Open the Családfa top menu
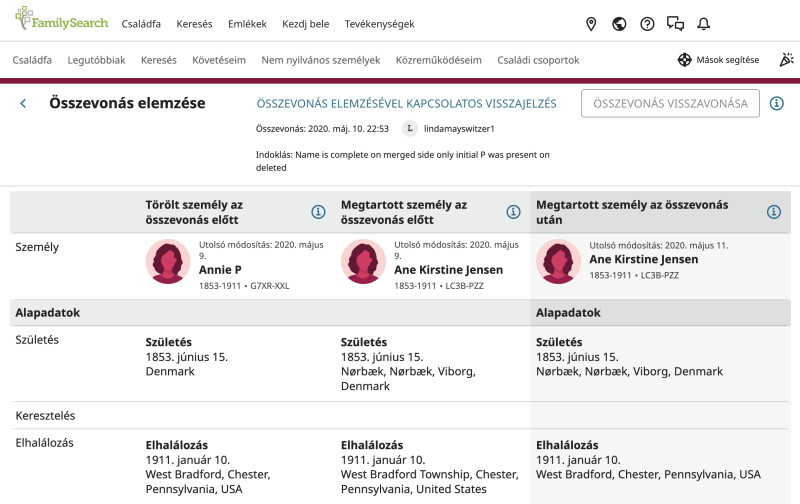800x504 pixels. point(141,24)
